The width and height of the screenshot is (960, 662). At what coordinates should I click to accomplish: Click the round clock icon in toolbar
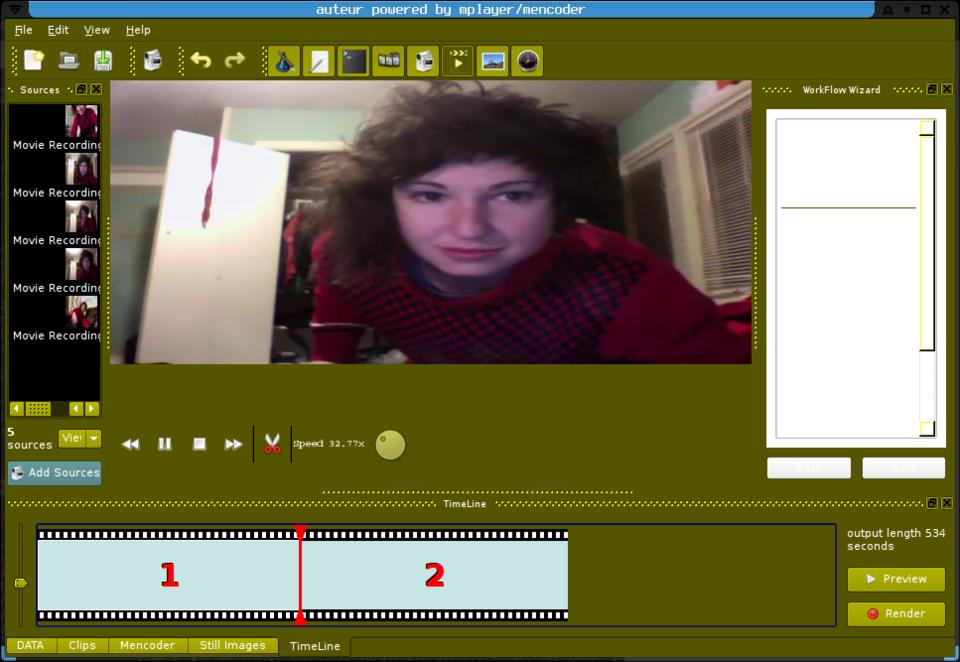point(527,62)
